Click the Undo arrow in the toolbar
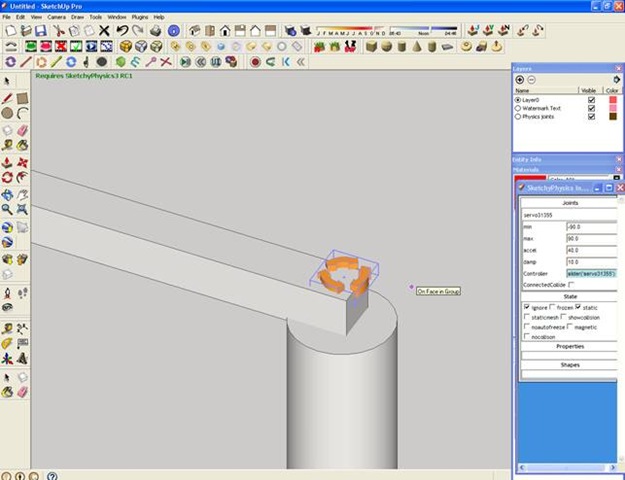This screenshot has height=480, width=625. 122,31
